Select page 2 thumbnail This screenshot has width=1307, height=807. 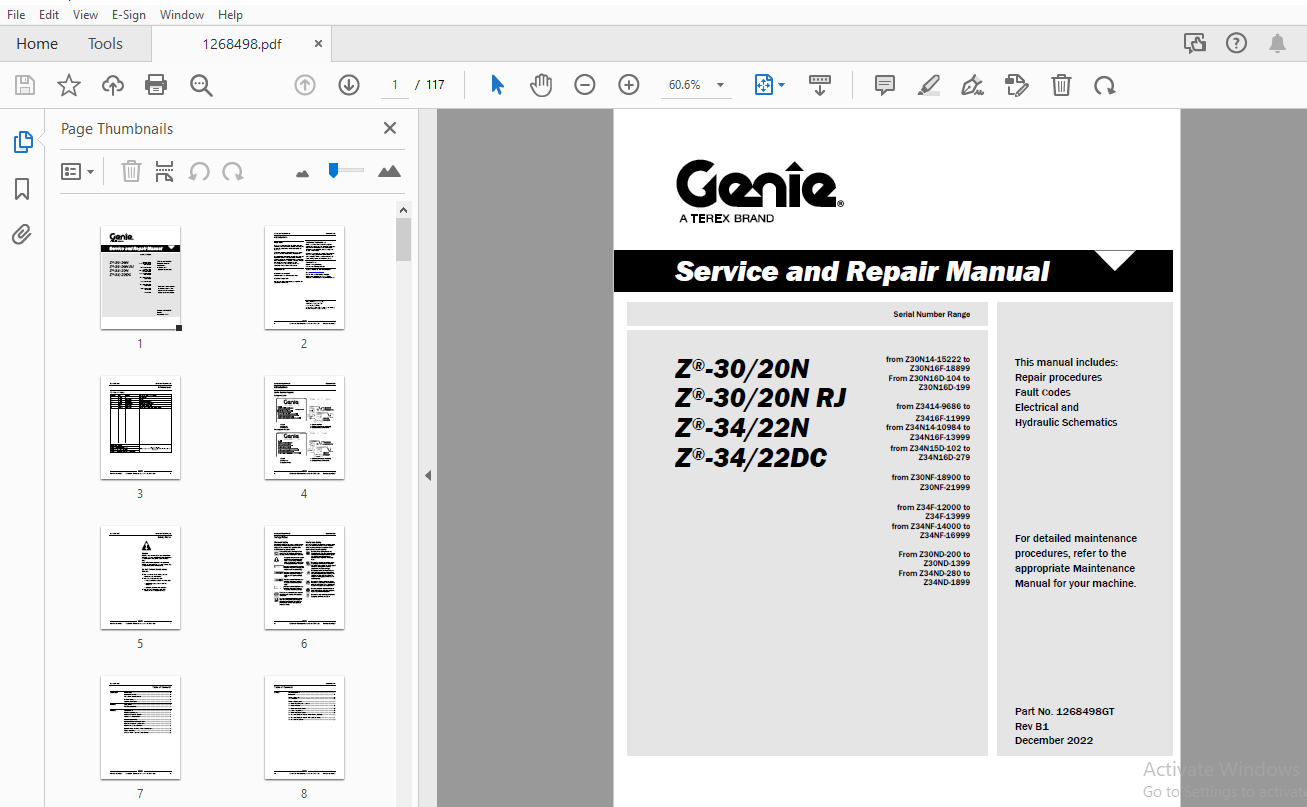point(304,277)
